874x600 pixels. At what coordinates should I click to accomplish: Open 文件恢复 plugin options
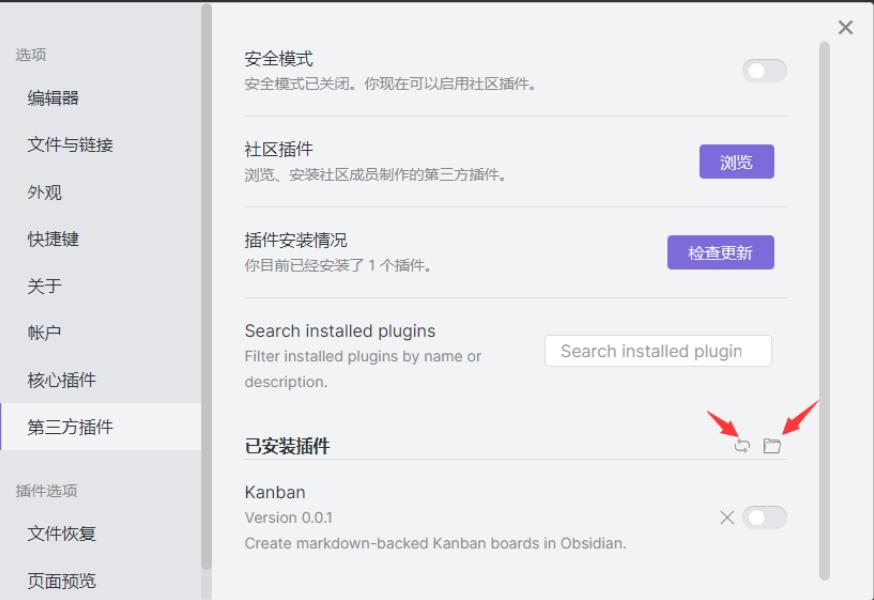100,534
